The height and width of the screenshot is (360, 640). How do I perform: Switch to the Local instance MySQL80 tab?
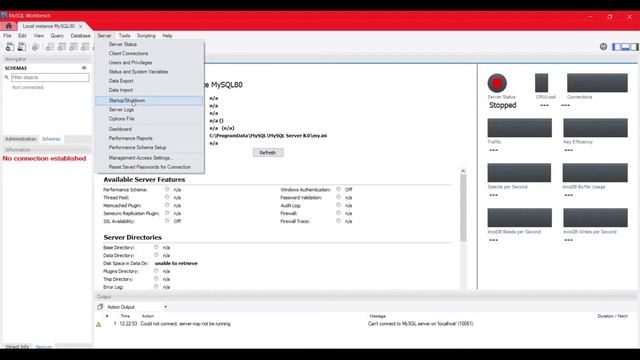pos(48,26)
